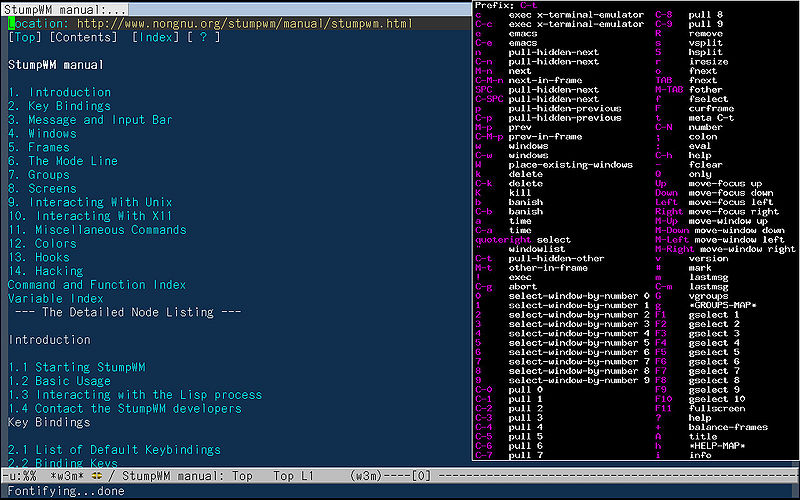Image resolution: width=800 pixels, height=500 pixels.
Task: Click the 'next-in-frame' command entry
Action: pos(545,81)
